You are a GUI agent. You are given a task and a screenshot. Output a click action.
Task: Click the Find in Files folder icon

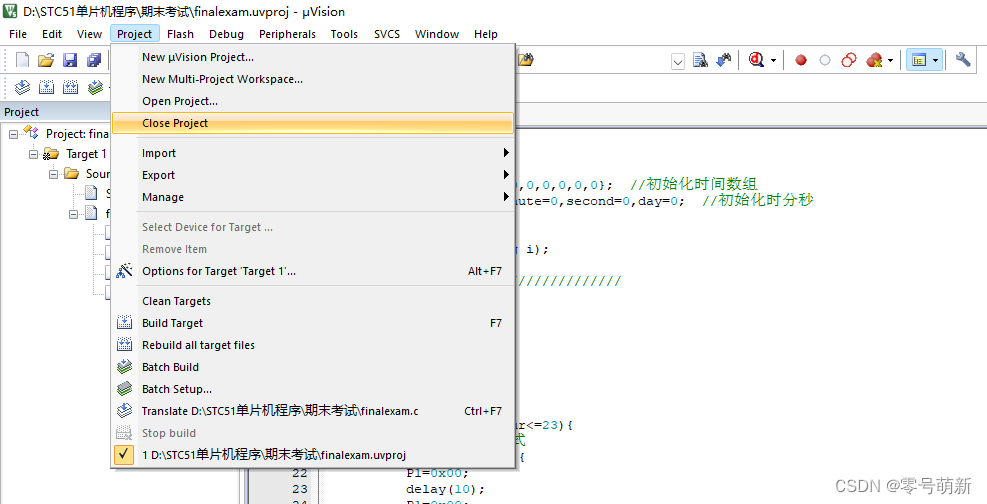click(x=526, y=60)
